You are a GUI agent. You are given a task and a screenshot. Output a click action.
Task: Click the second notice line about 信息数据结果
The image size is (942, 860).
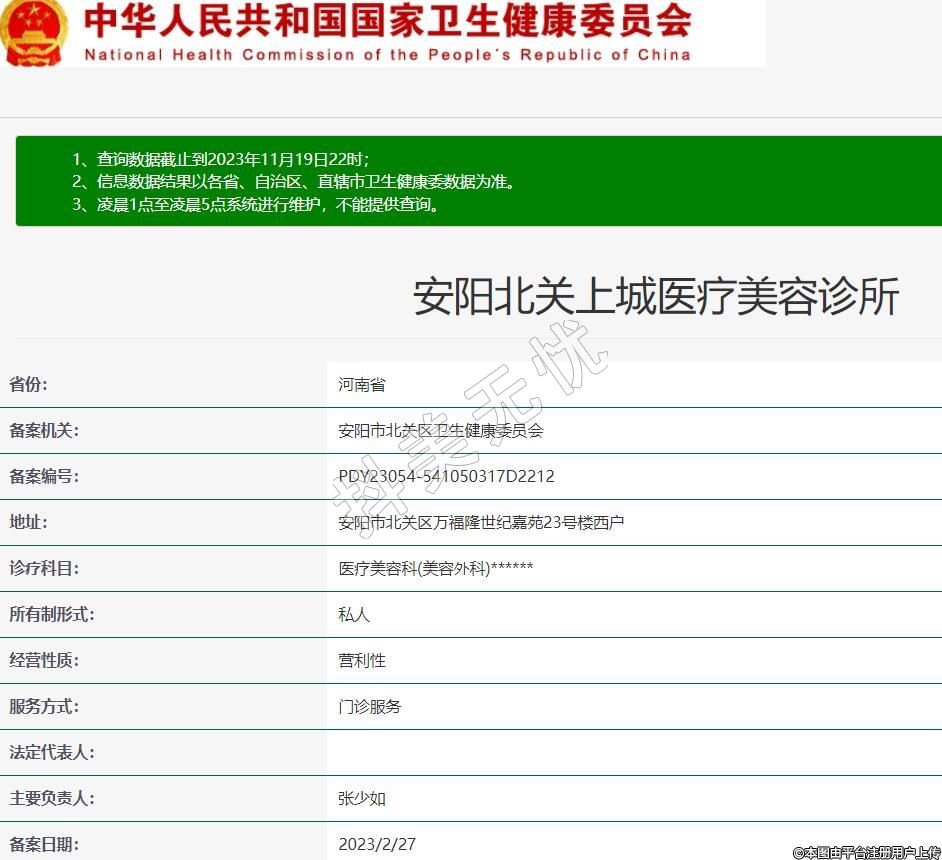tap(294, 182)
